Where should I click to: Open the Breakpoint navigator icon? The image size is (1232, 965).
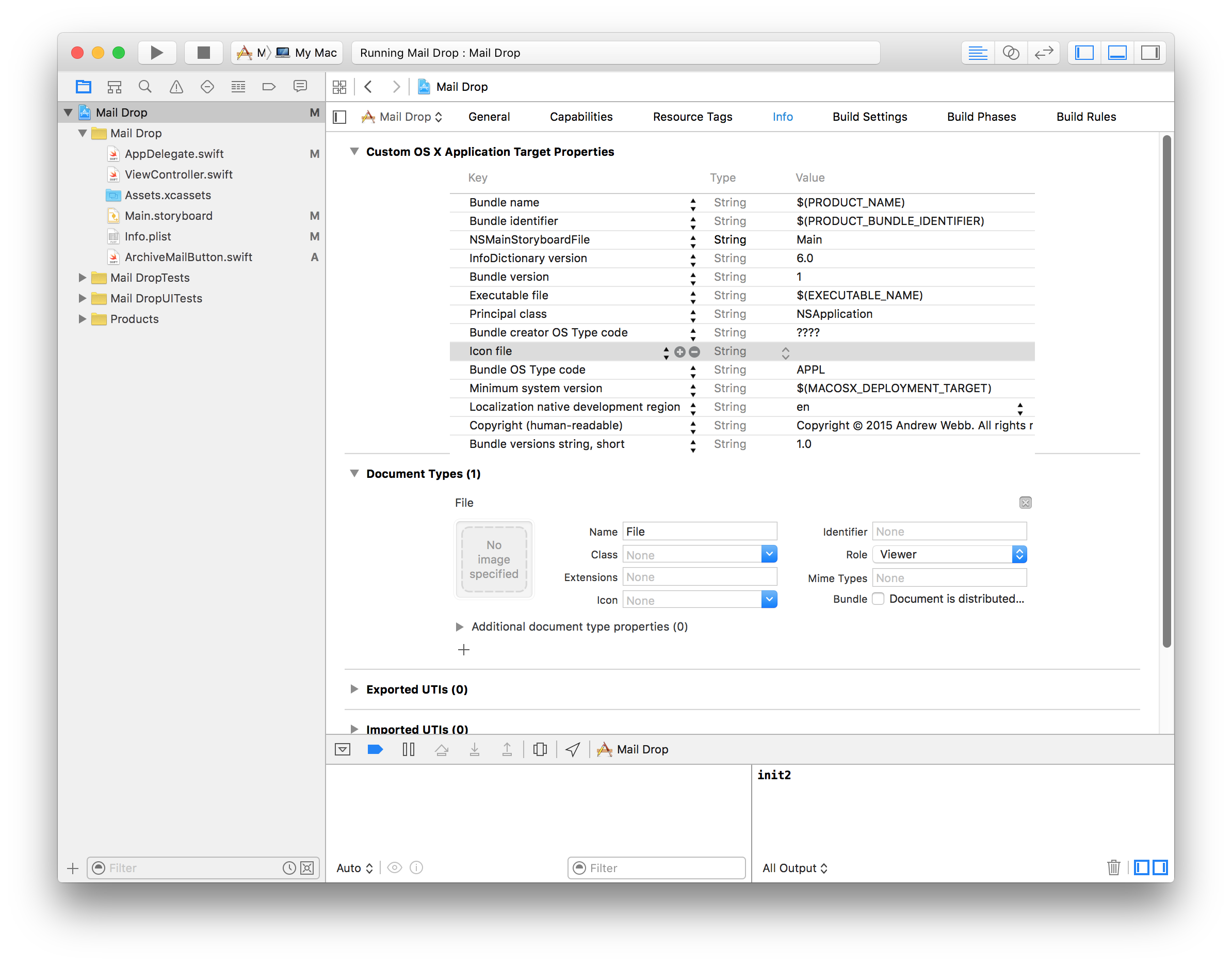(269, 87)
